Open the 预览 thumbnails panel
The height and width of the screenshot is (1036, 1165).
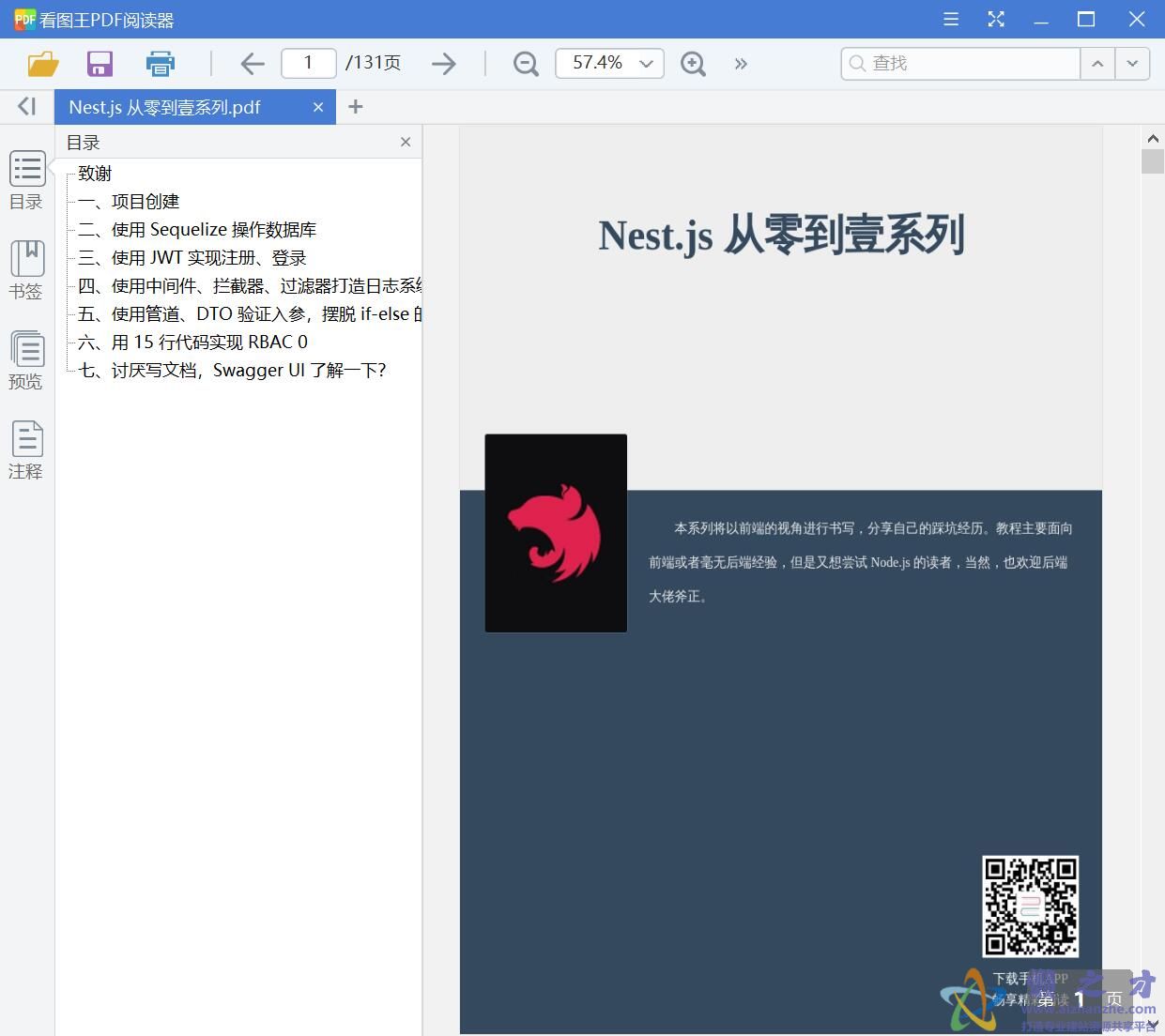point(27,360)
